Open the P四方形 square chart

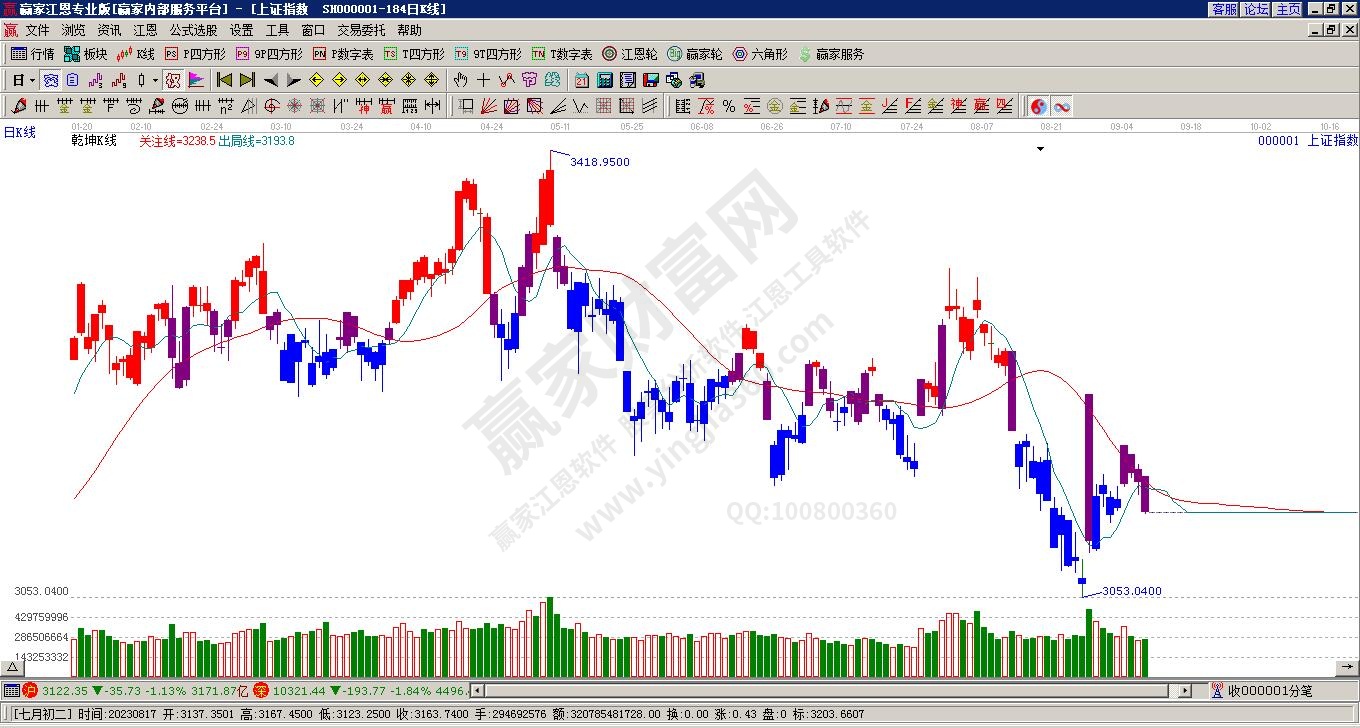pyautogui.click(x=195, y=54)
